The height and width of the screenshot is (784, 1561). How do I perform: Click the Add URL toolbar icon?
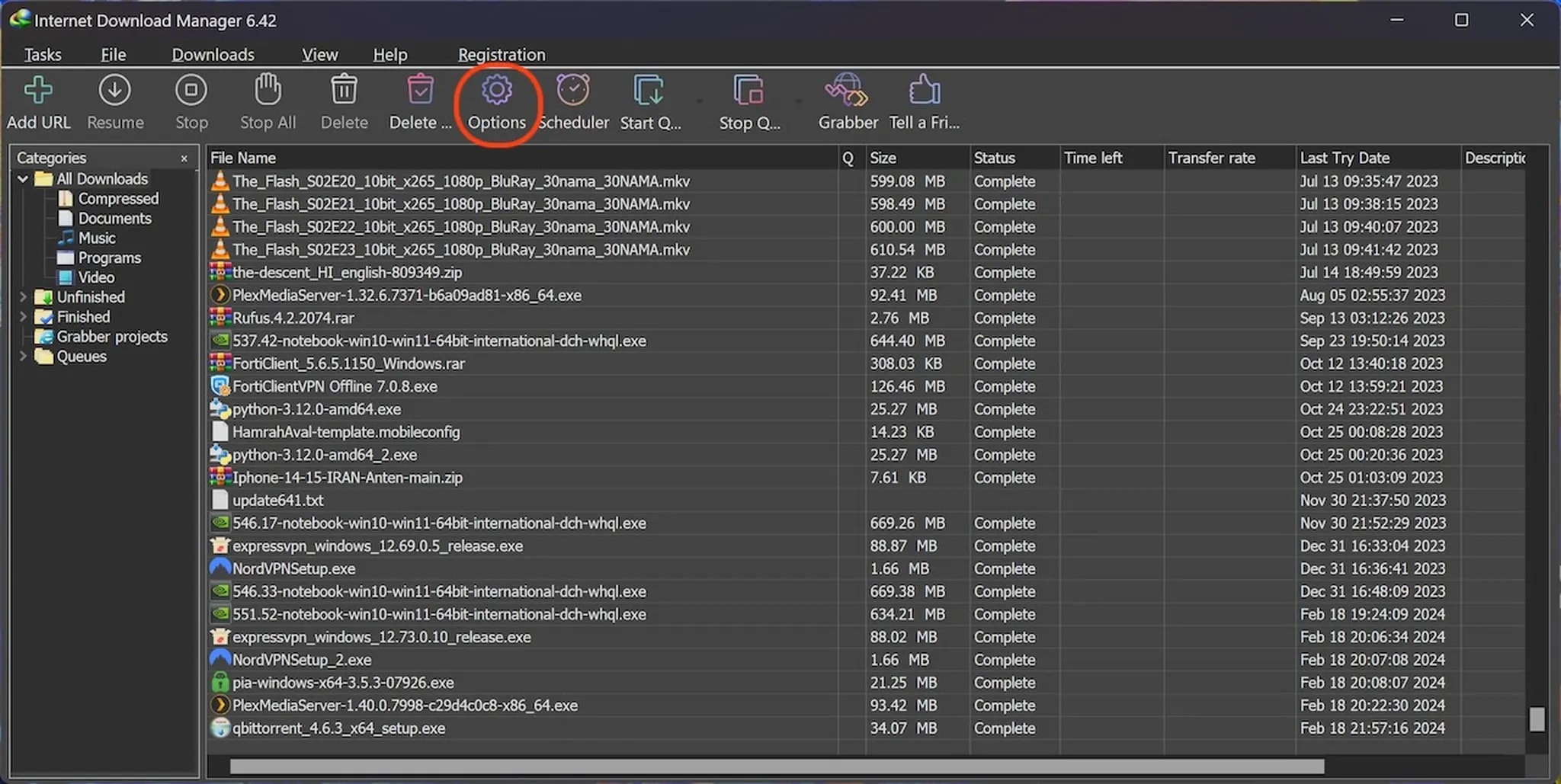point(38,91)
